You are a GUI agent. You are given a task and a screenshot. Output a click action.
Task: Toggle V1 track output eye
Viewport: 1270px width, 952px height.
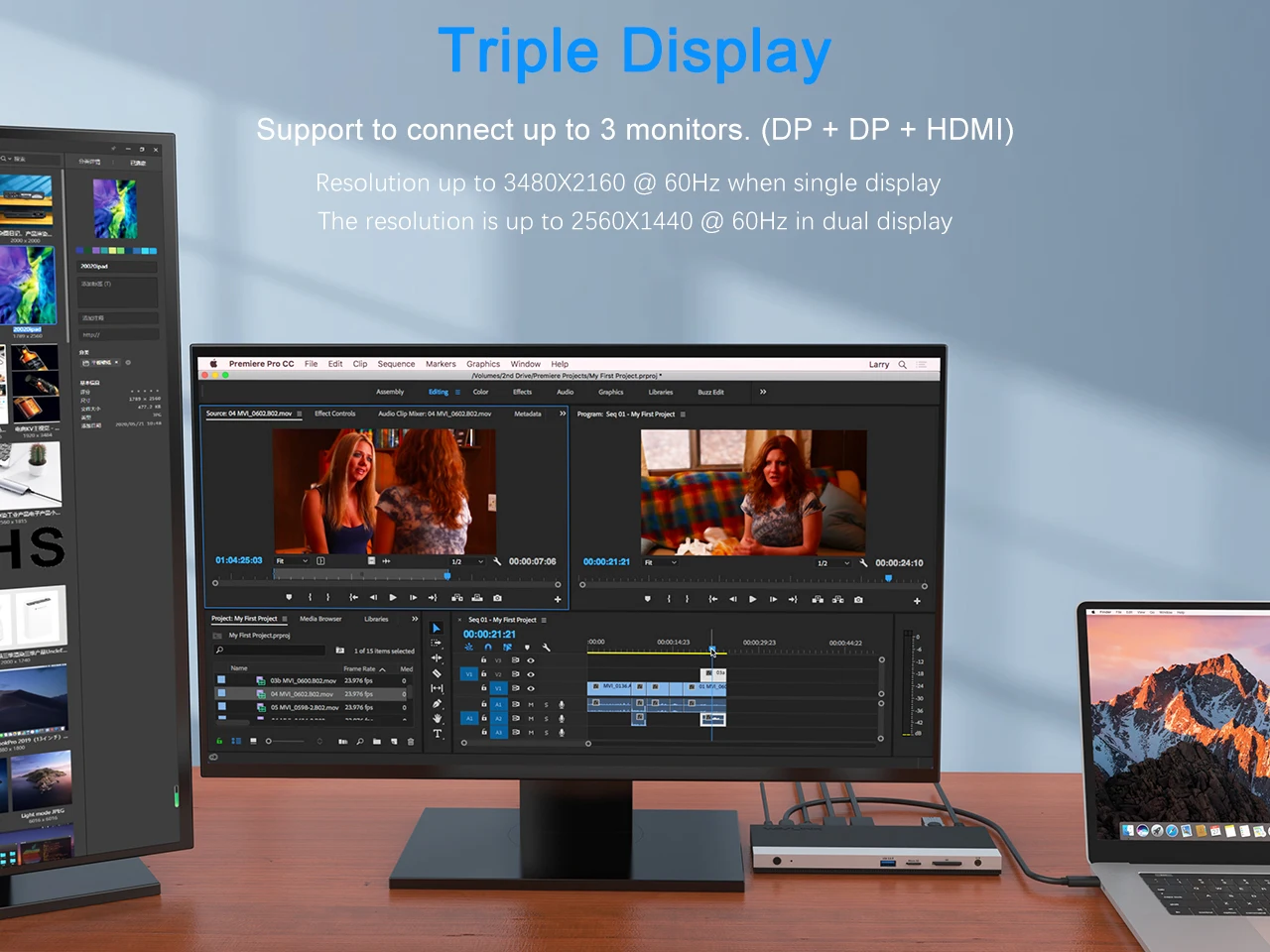[x=531, y=687]
